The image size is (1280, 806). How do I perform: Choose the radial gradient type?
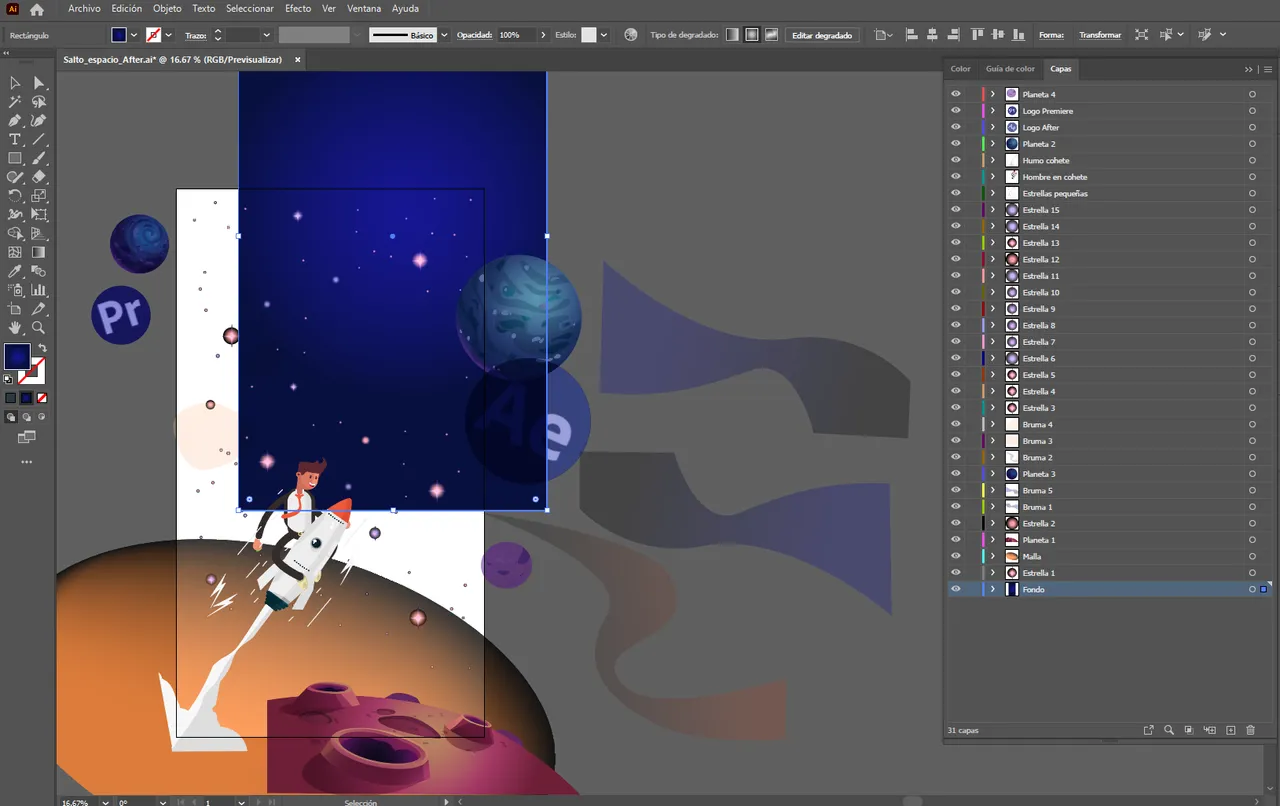point(752,35)
